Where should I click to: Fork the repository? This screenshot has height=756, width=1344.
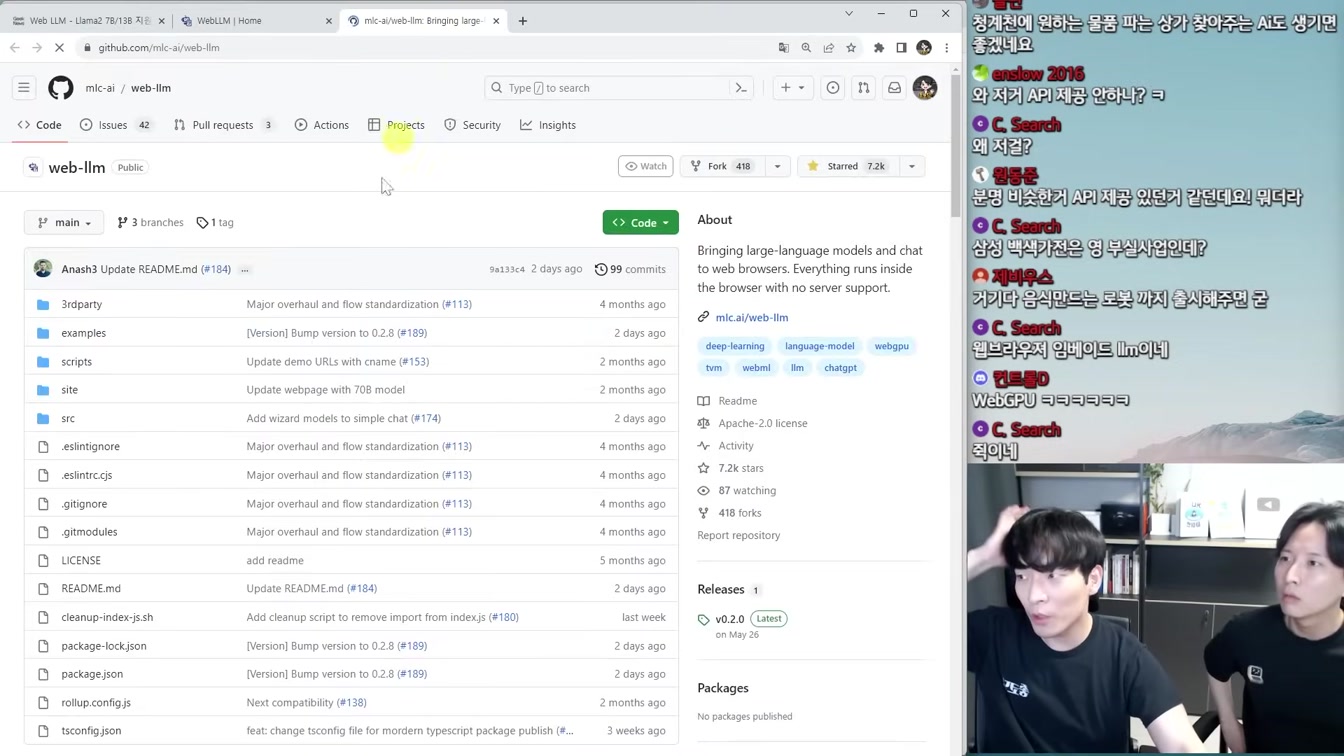[x=722, y=166]
